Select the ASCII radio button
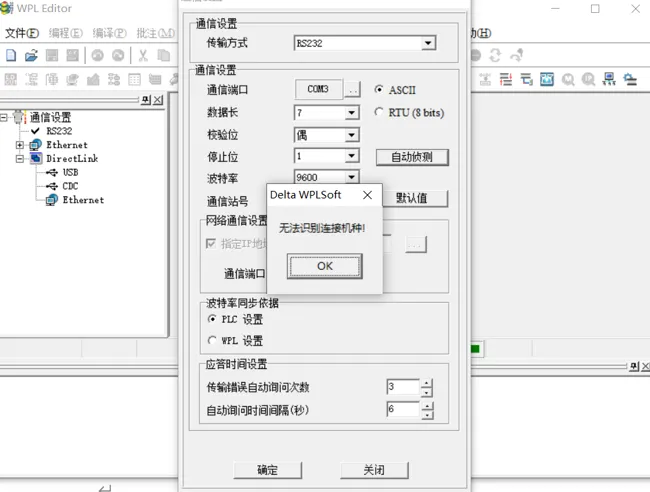Screen dimensions: 650x492 (x=378, y=90)
